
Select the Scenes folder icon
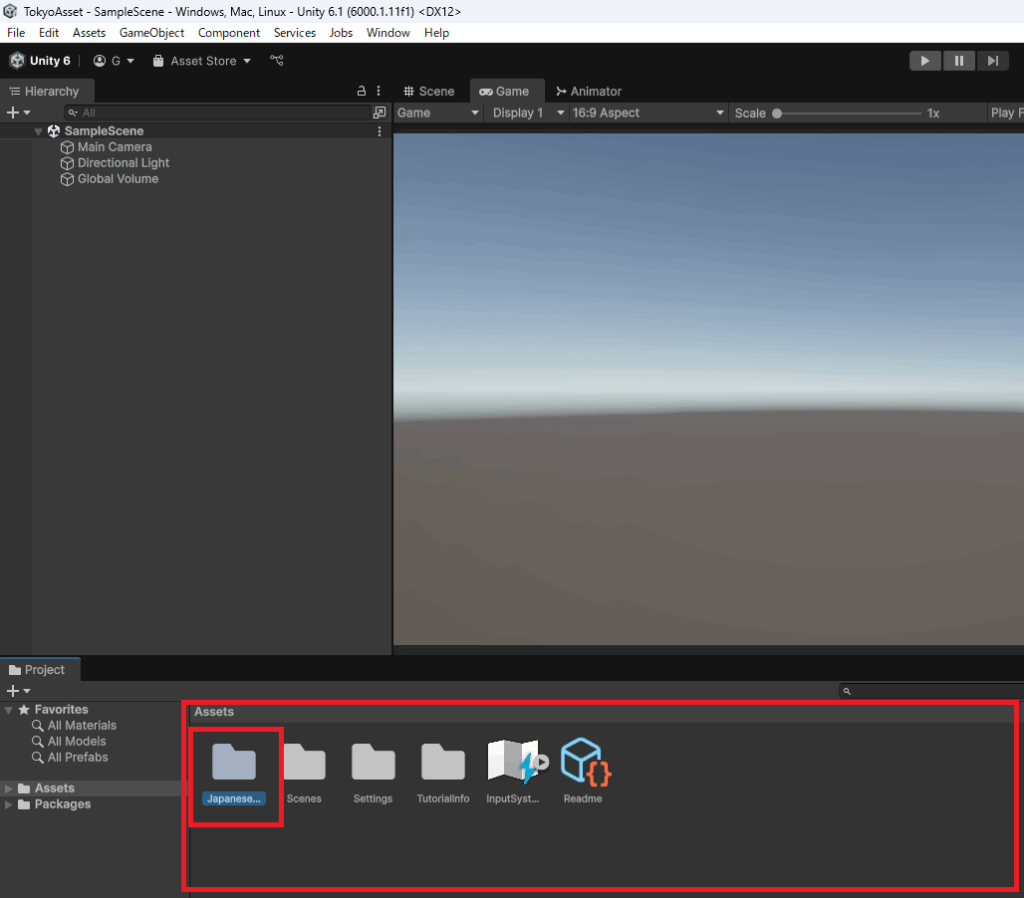[304, 762]
